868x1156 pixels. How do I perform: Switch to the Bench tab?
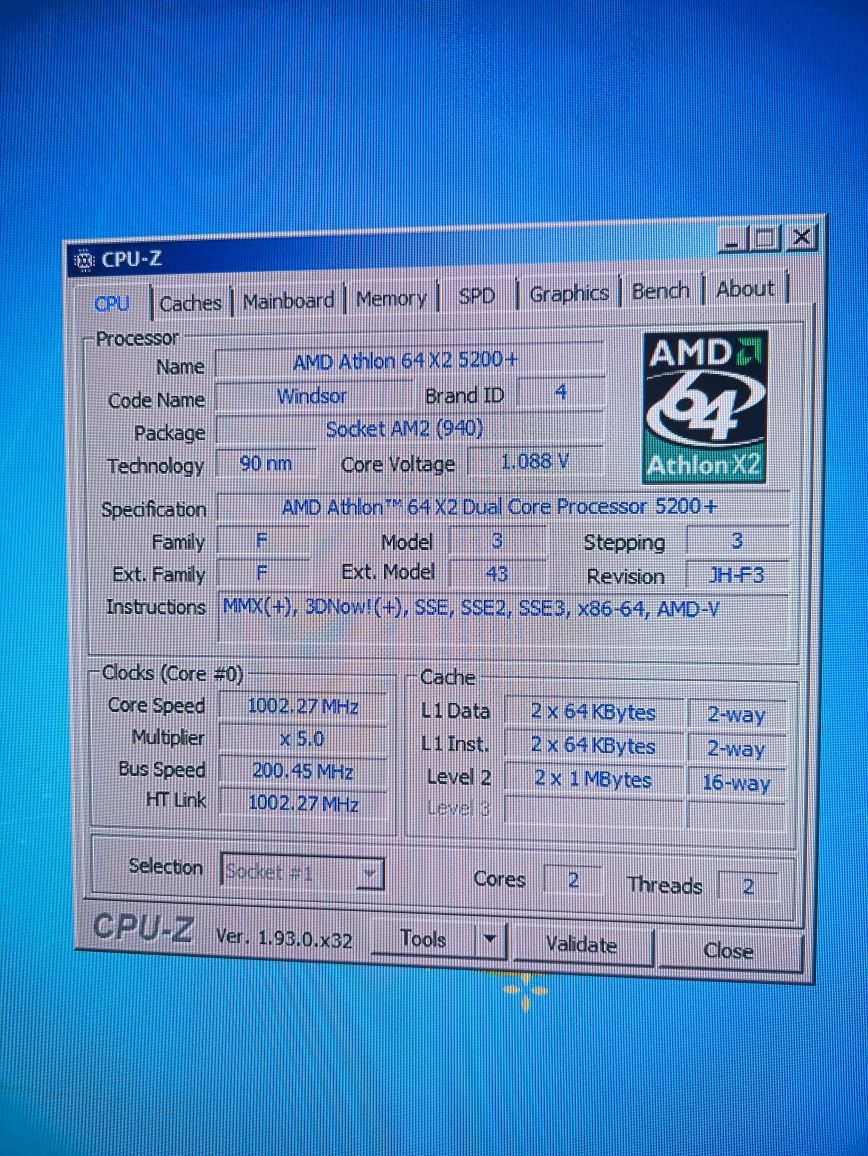[660, 291]
